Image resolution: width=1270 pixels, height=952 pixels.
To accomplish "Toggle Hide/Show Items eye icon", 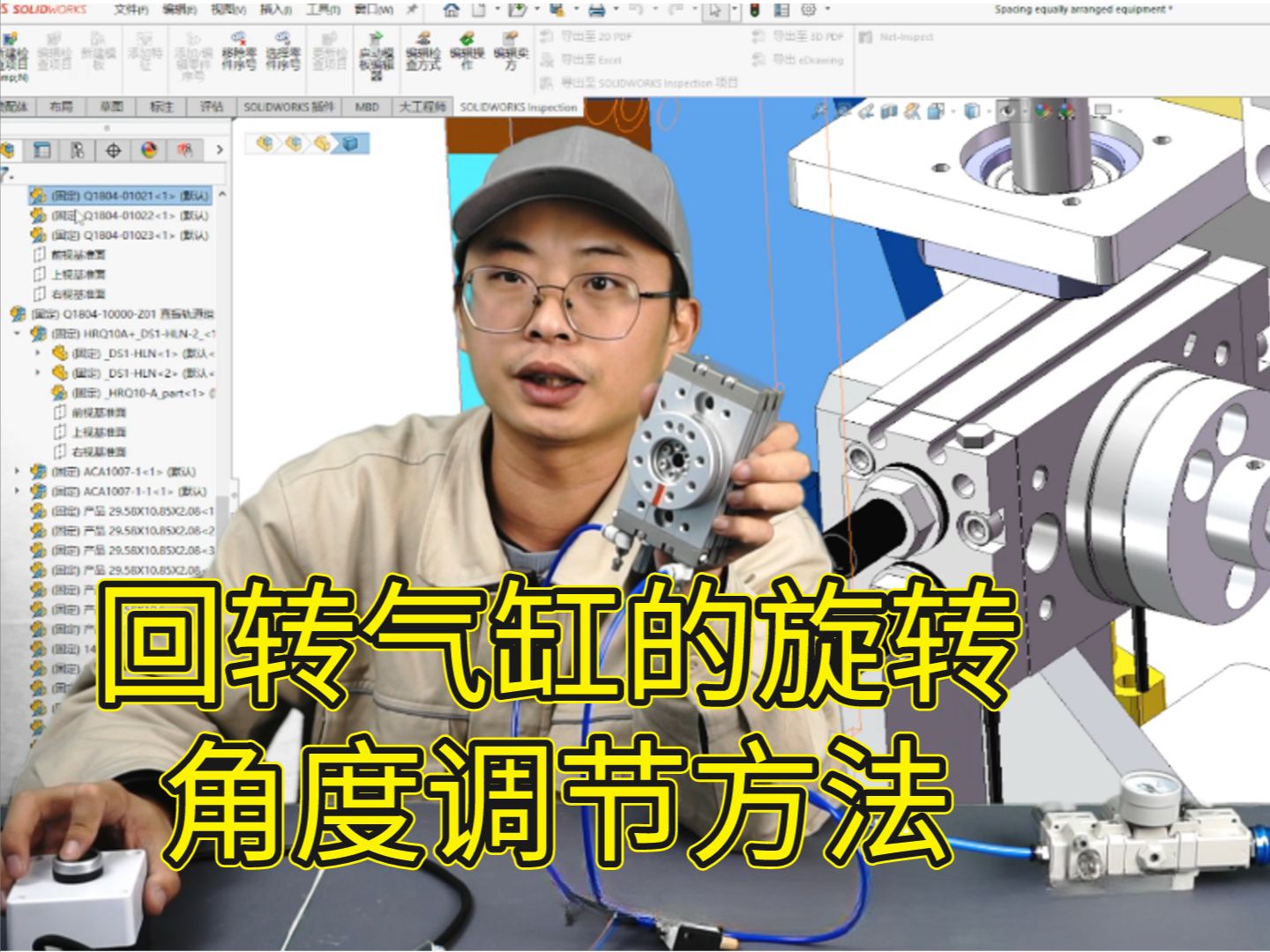I will [1007, 111].
